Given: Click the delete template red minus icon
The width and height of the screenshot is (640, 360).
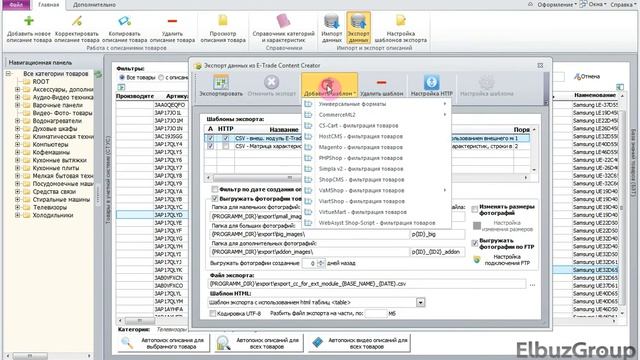Looking at the screenshot, I should click(x=381, y=82).
